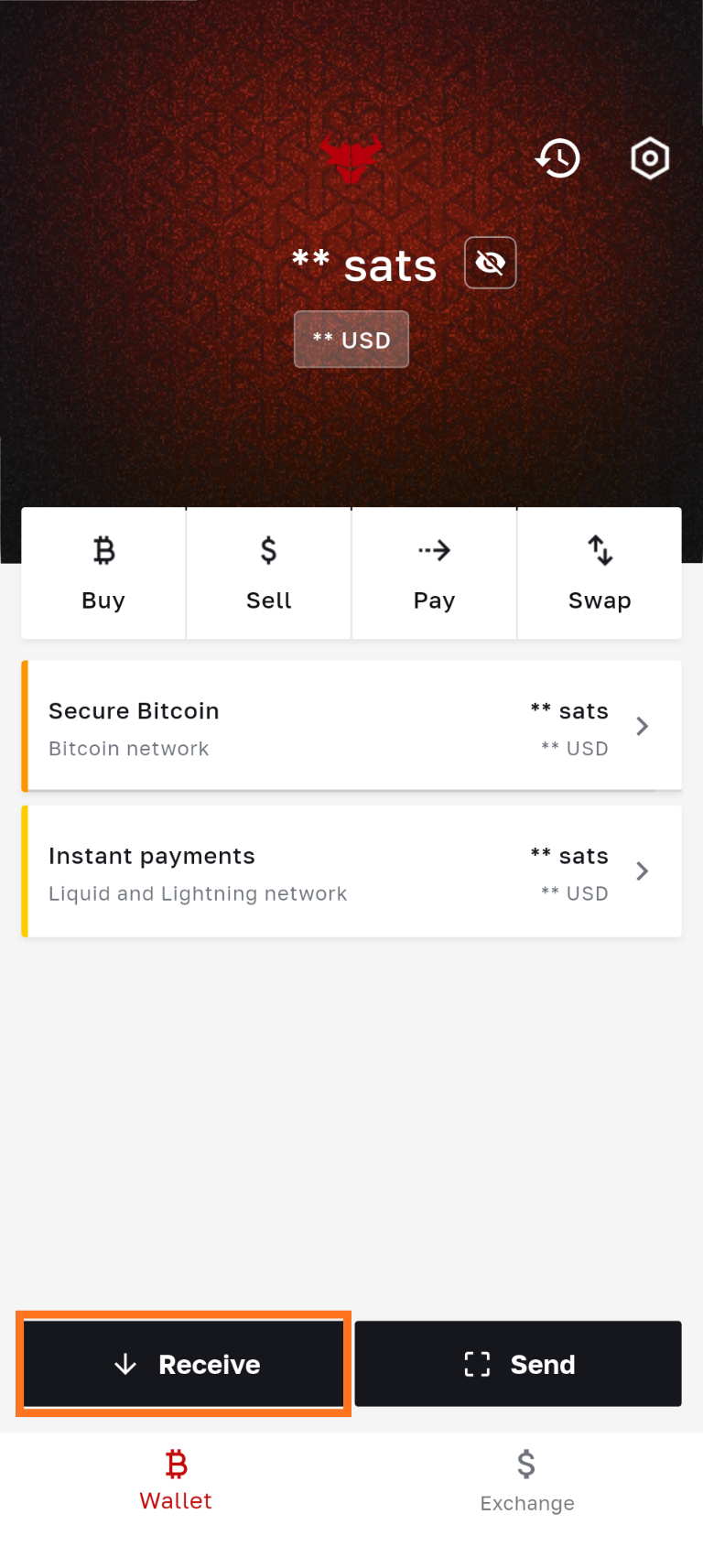Screen dimensions: 703x1568
Task: Toggle balance visibility eye icon
Action: pyautogui.click(x=491, y=263)
